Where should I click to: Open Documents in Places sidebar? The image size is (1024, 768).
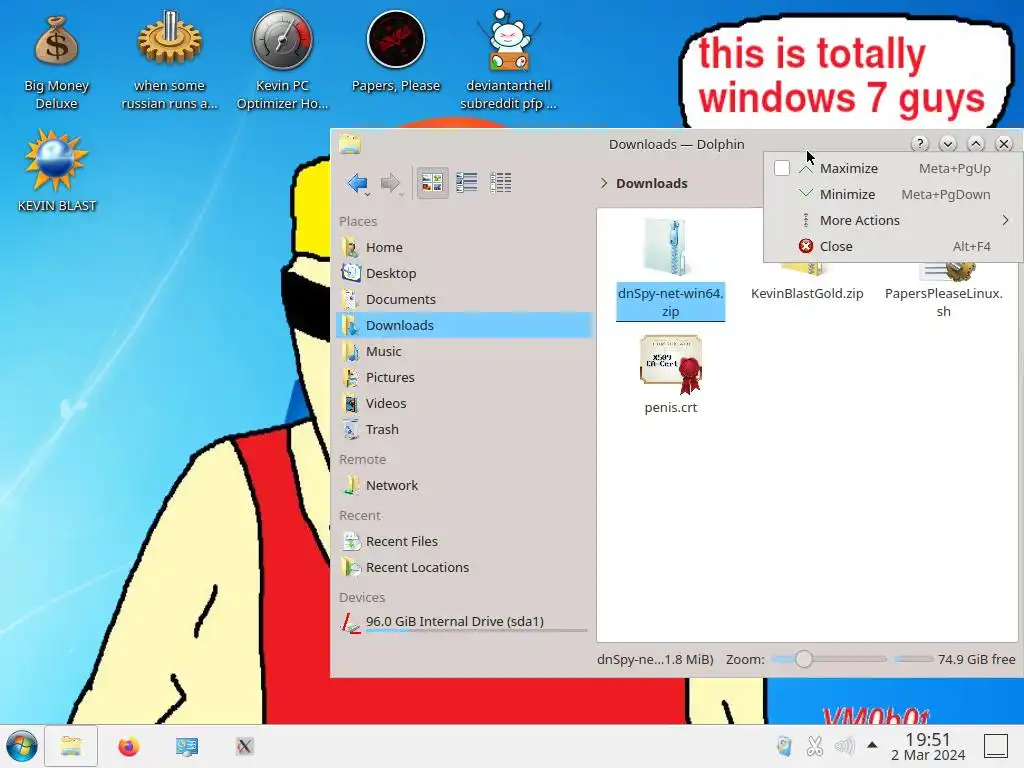point(464,300)
